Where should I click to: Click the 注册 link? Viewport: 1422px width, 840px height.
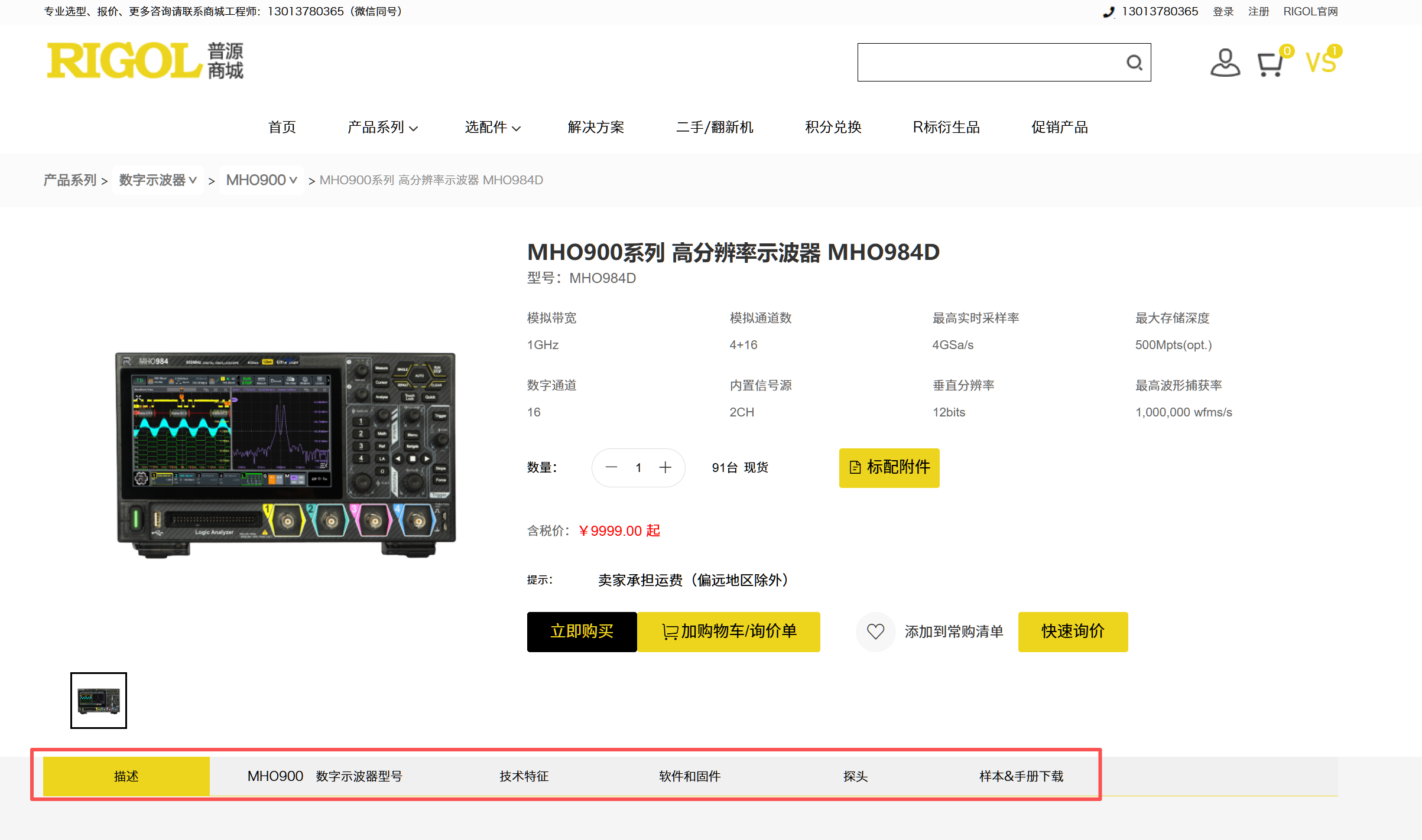(x=1258, y=12)
